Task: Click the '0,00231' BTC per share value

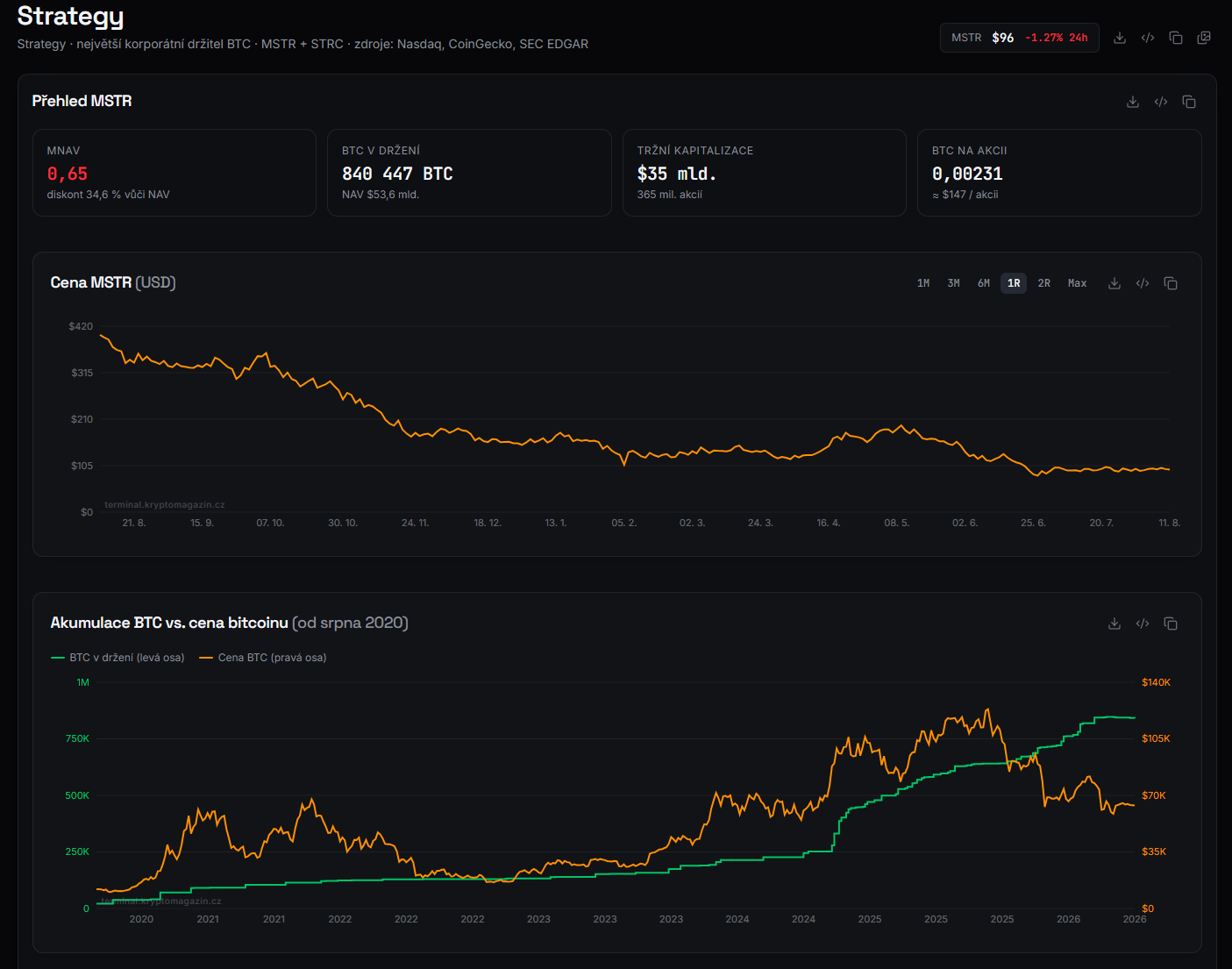Action: pyautogui.click(x=967, y=174)
